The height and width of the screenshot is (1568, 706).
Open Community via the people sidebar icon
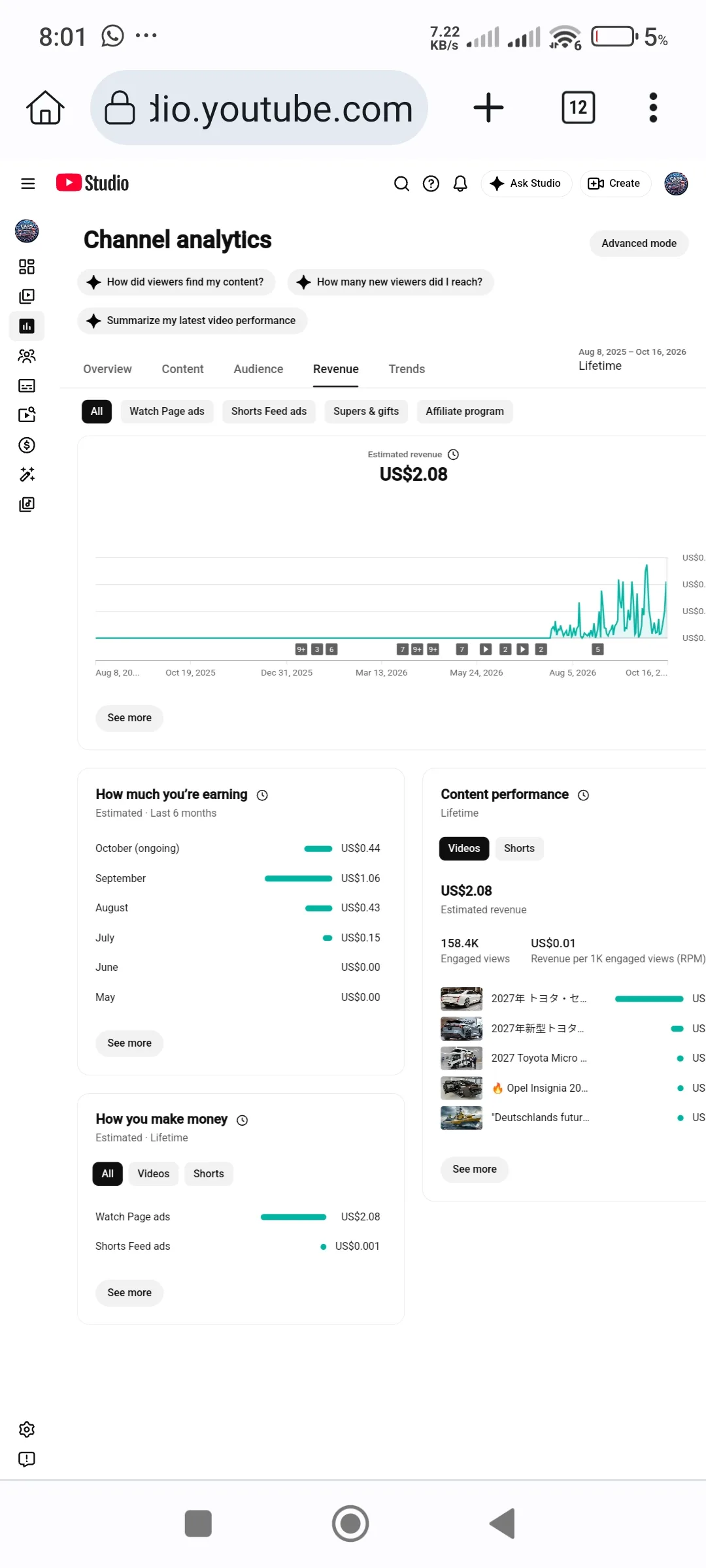pos(27,356)
